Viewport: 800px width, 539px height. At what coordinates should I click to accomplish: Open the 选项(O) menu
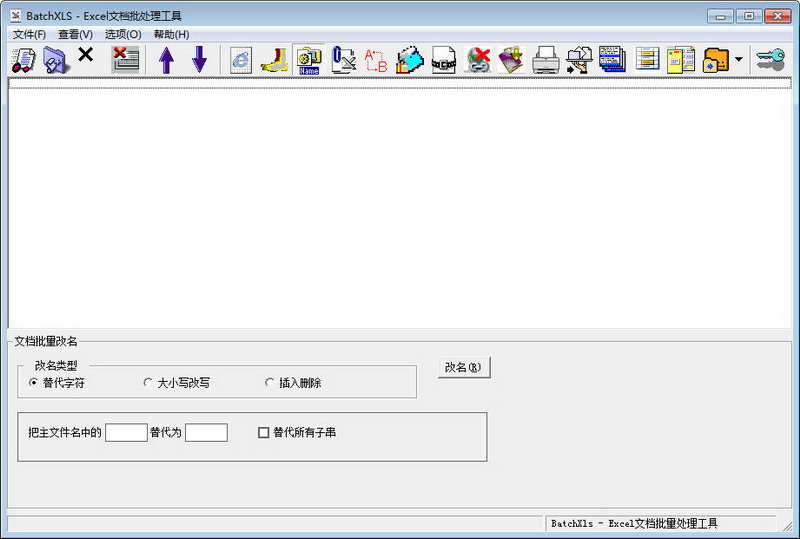(x=122, y=34)
